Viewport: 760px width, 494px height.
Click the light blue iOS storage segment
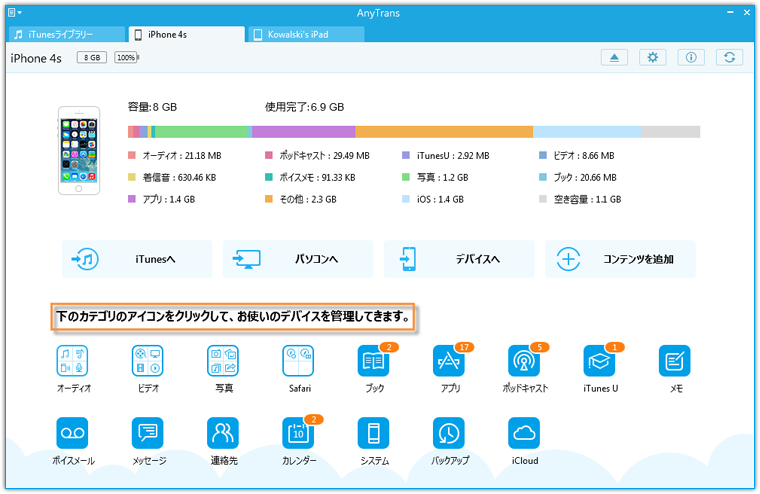(x=587, y=132)
